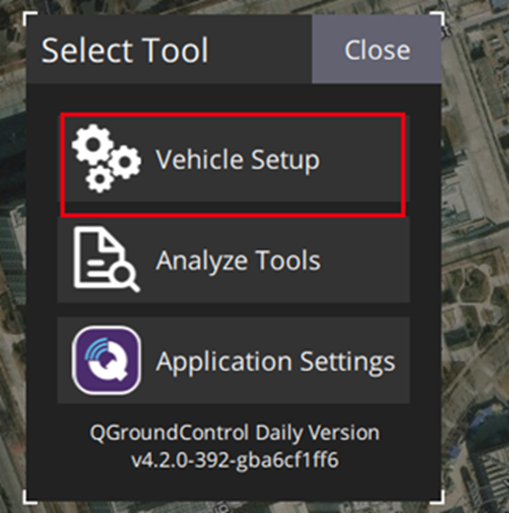Click the magnifying glass on the analyze icon

[126, 279]
